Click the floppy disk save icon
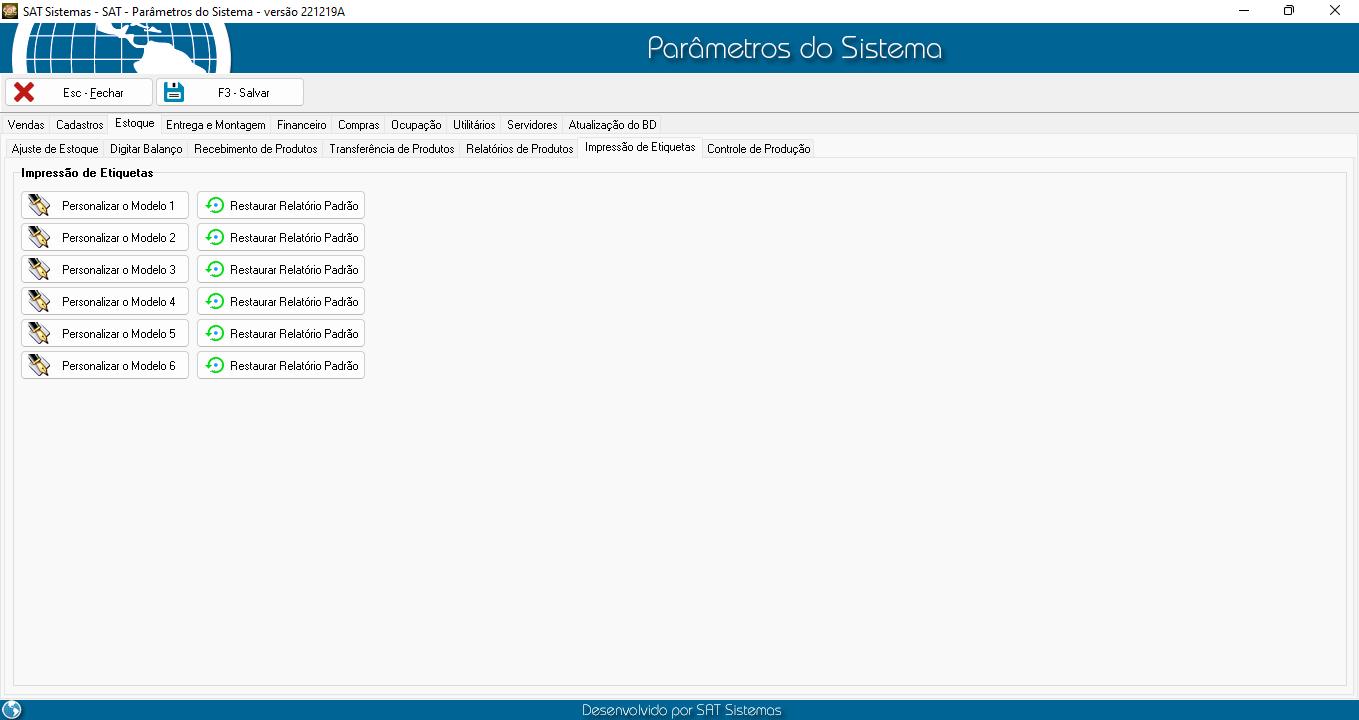Viewport: 1359px width, 720px height. pos(175,92)
